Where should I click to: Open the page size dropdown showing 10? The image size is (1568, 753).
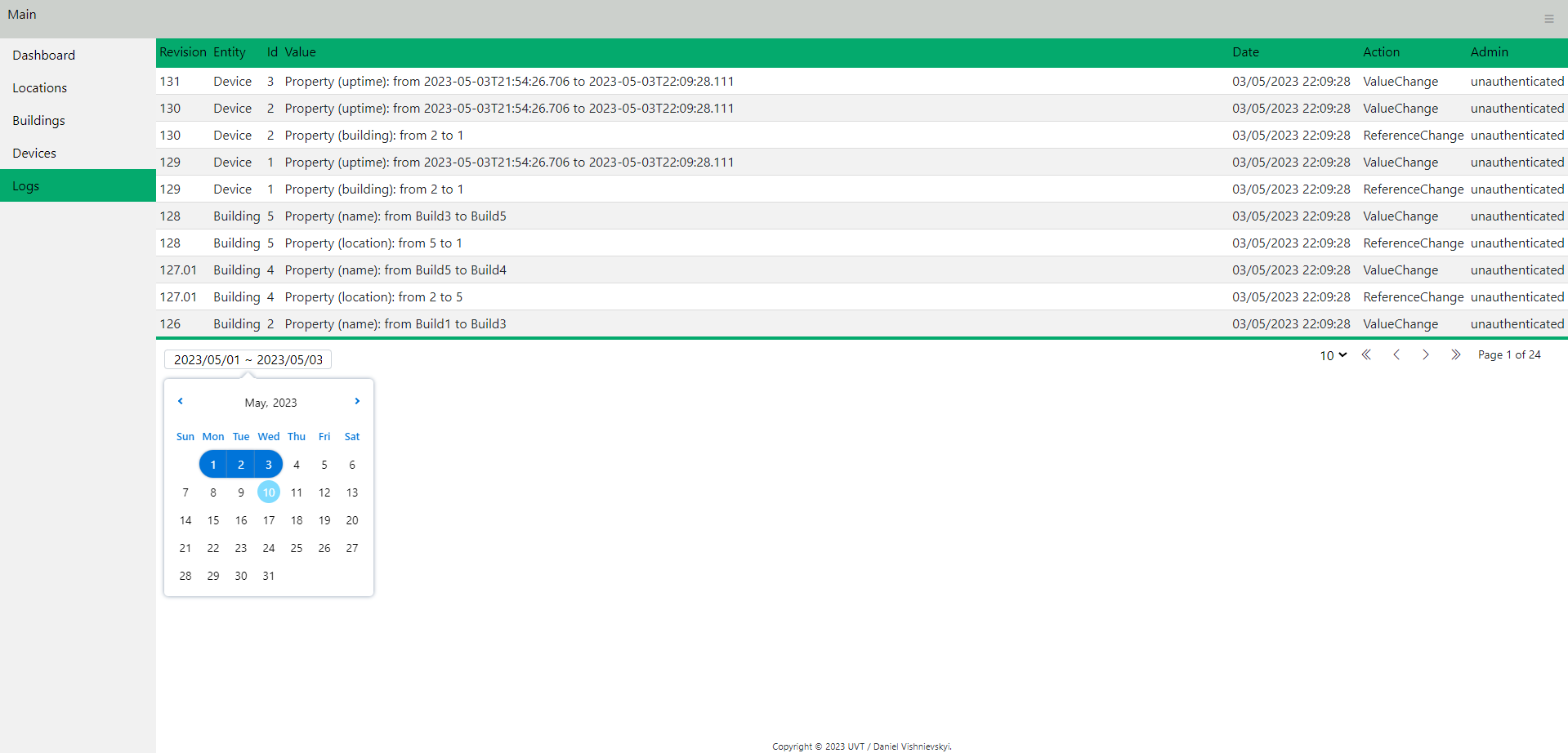(x=1331, y=354)
